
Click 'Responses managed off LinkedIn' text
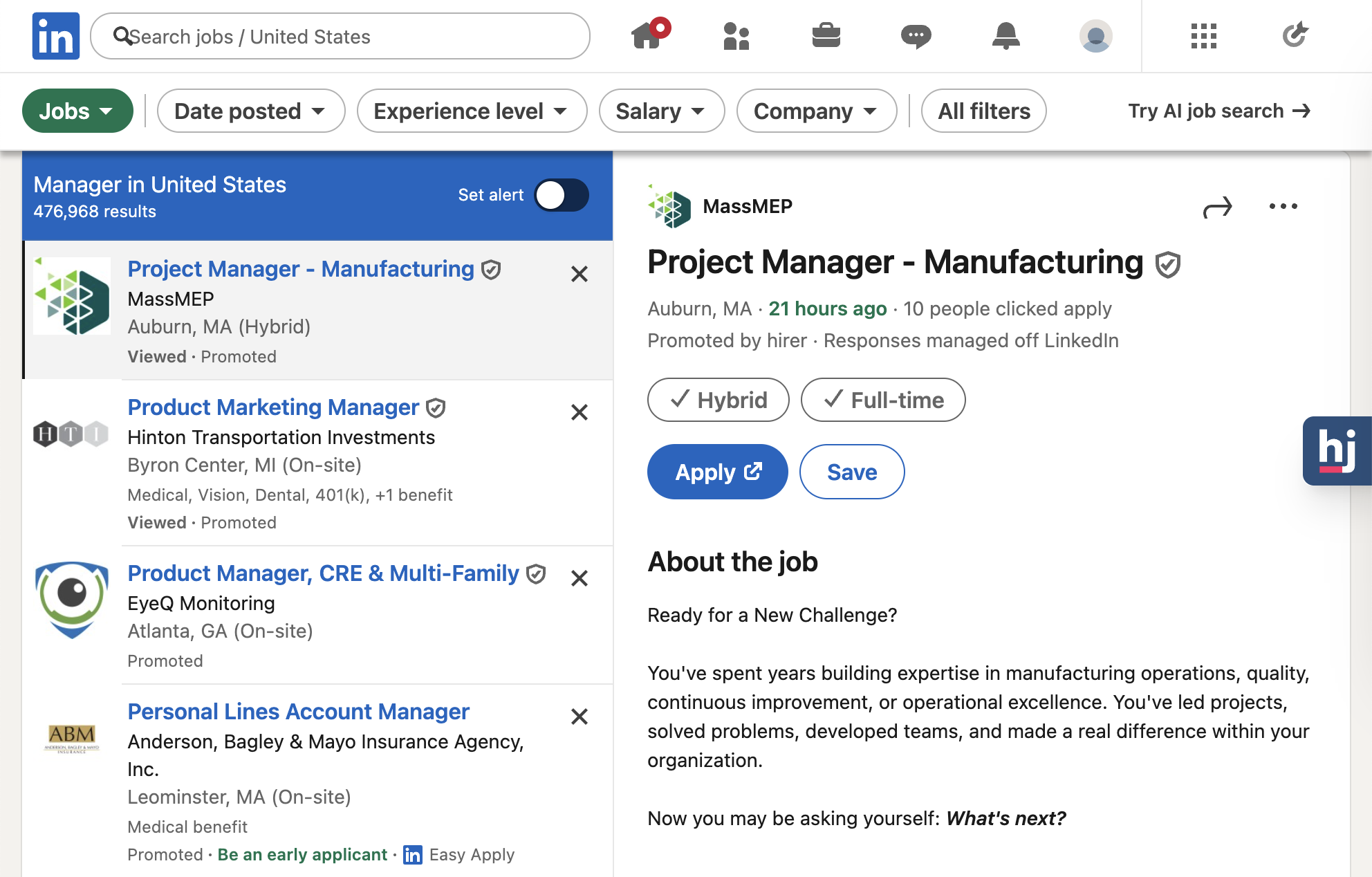point(971,340)
